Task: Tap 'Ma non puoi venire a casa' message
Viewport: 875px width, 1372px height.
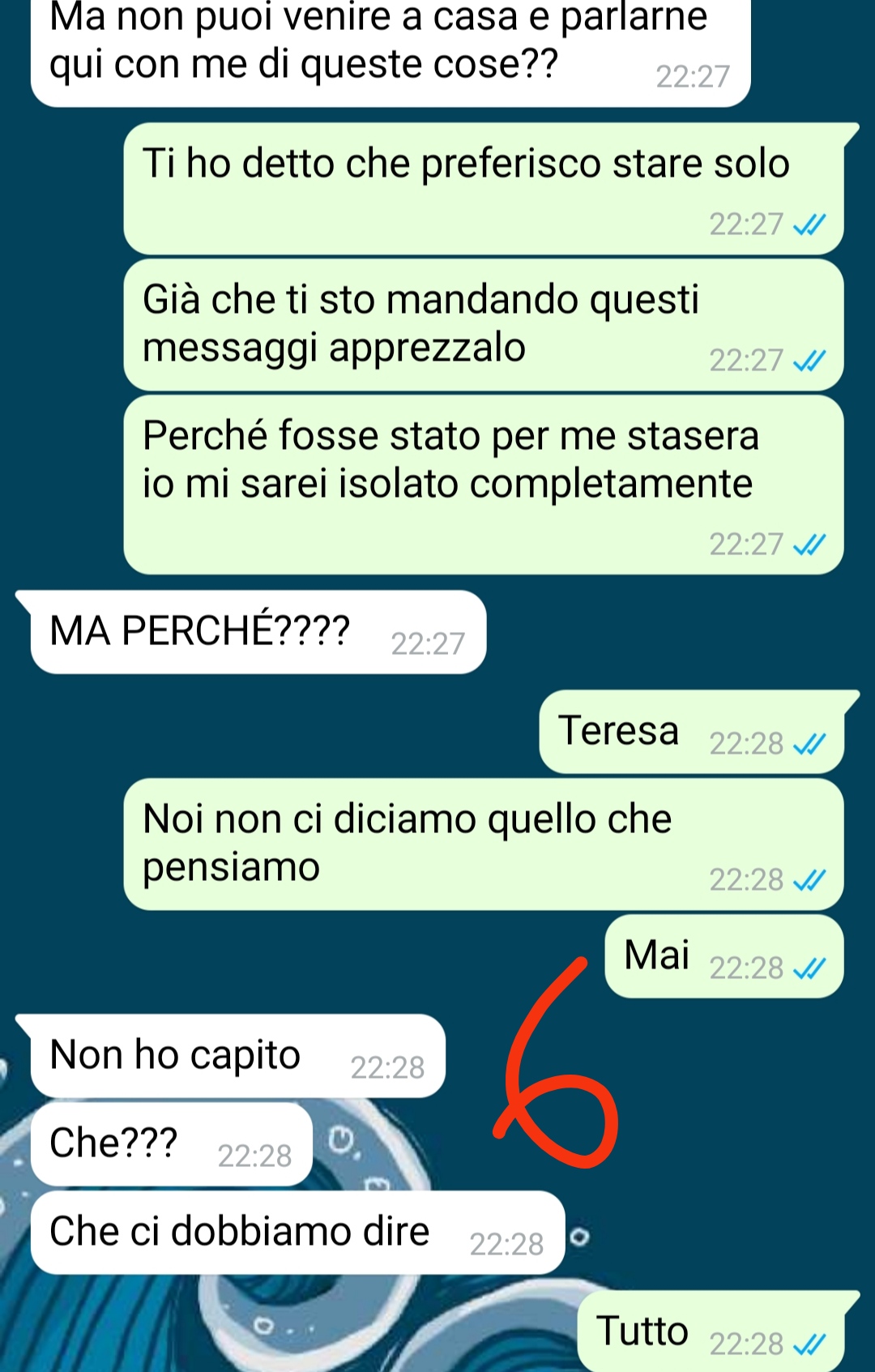Action: 391,50
